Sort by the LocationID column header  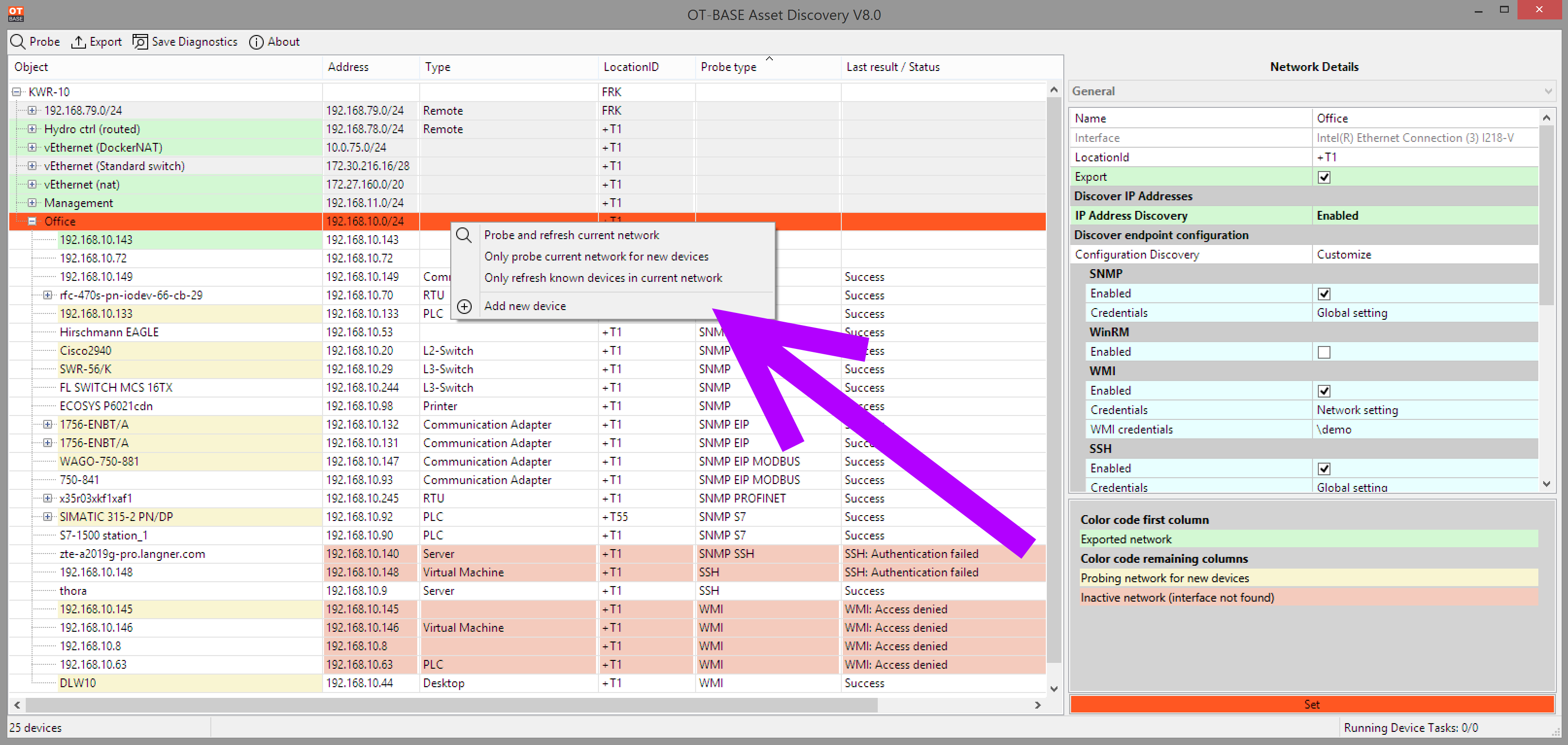click(647, 67)
